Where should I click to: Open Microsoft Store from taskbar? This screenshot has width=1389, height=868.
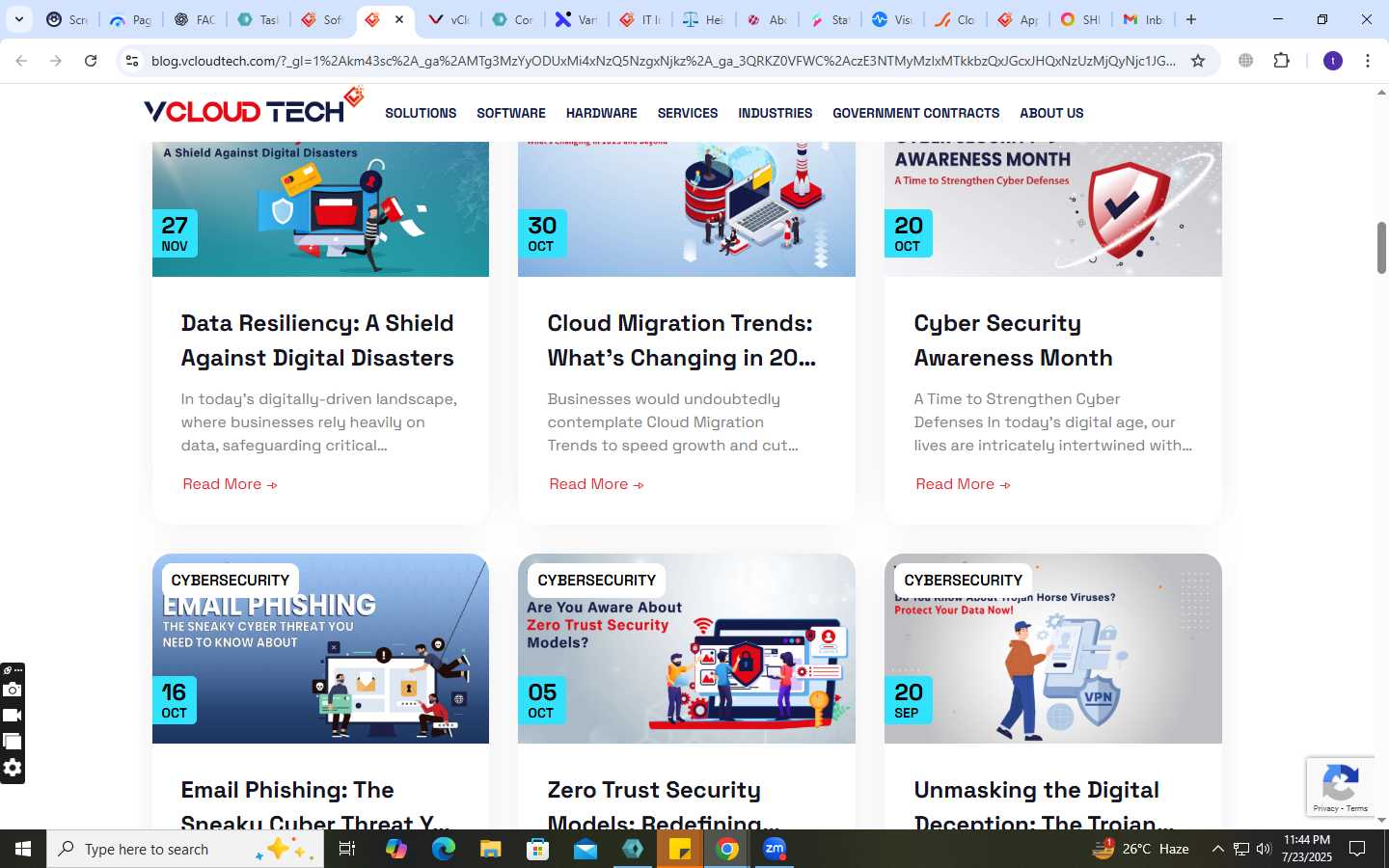click(x=537, y=849)
